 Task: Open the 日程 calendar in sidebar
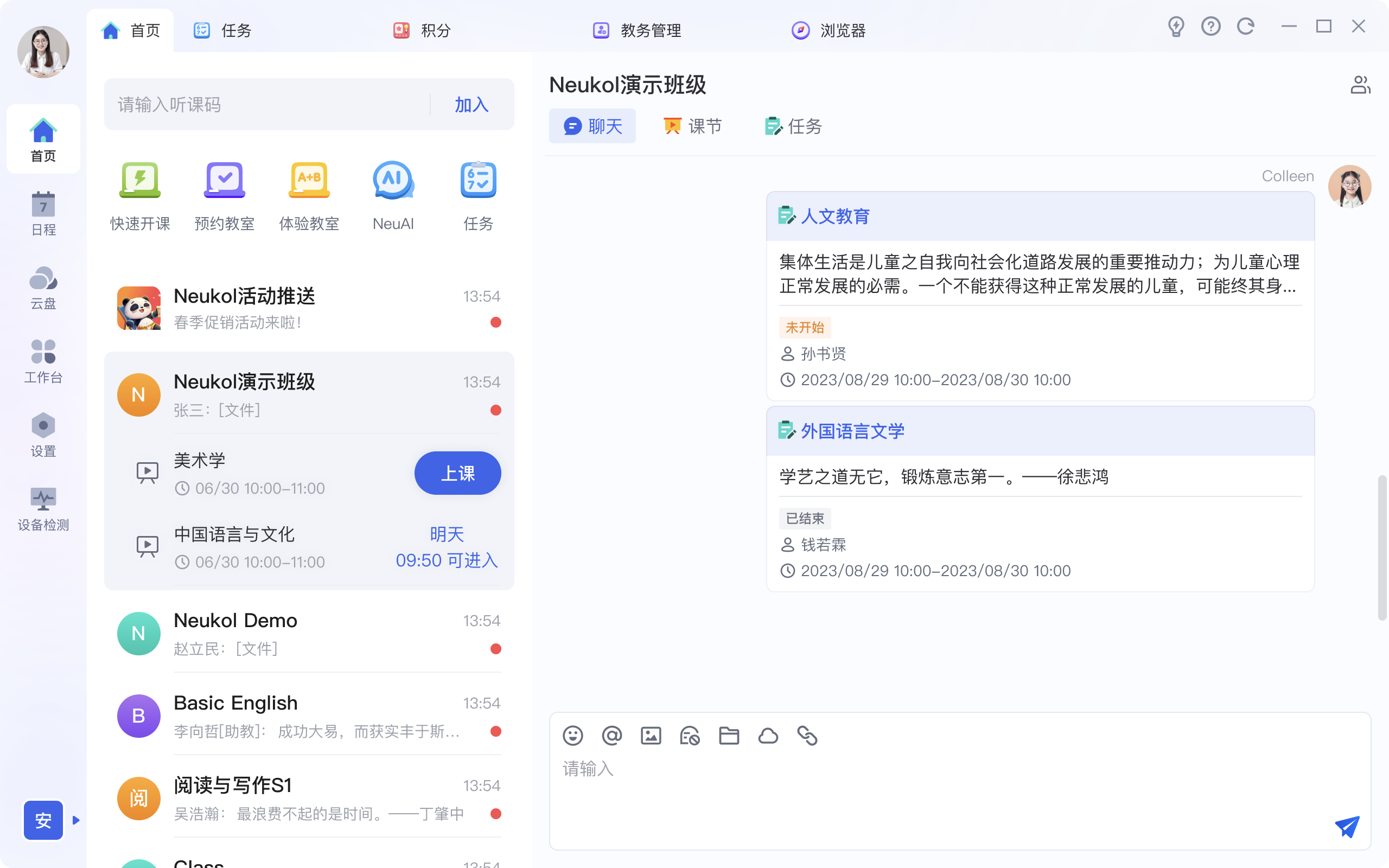pos(43,214)
